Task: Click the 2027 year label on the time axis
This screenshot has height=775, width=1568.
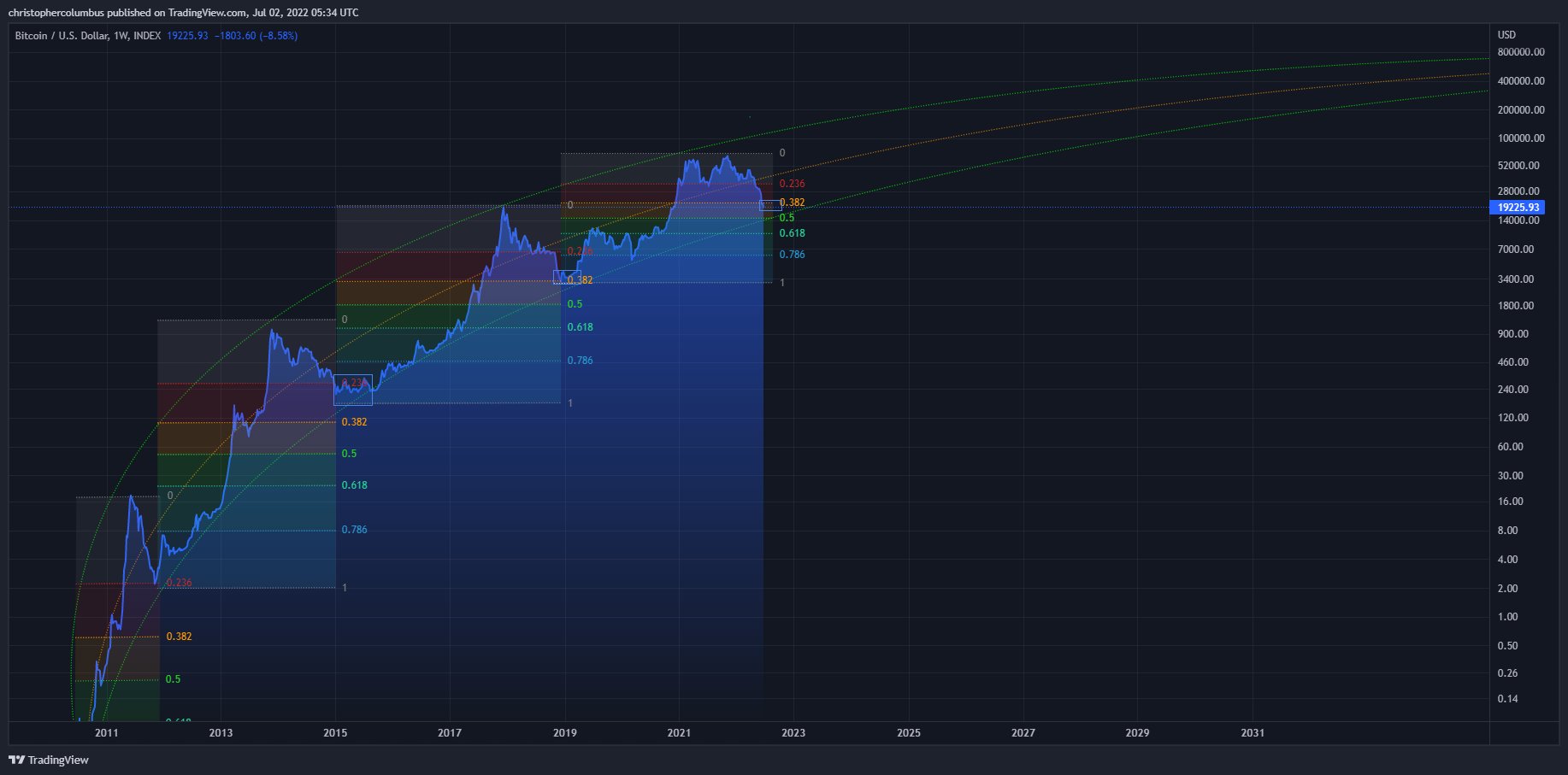Action: point(1023,733)
